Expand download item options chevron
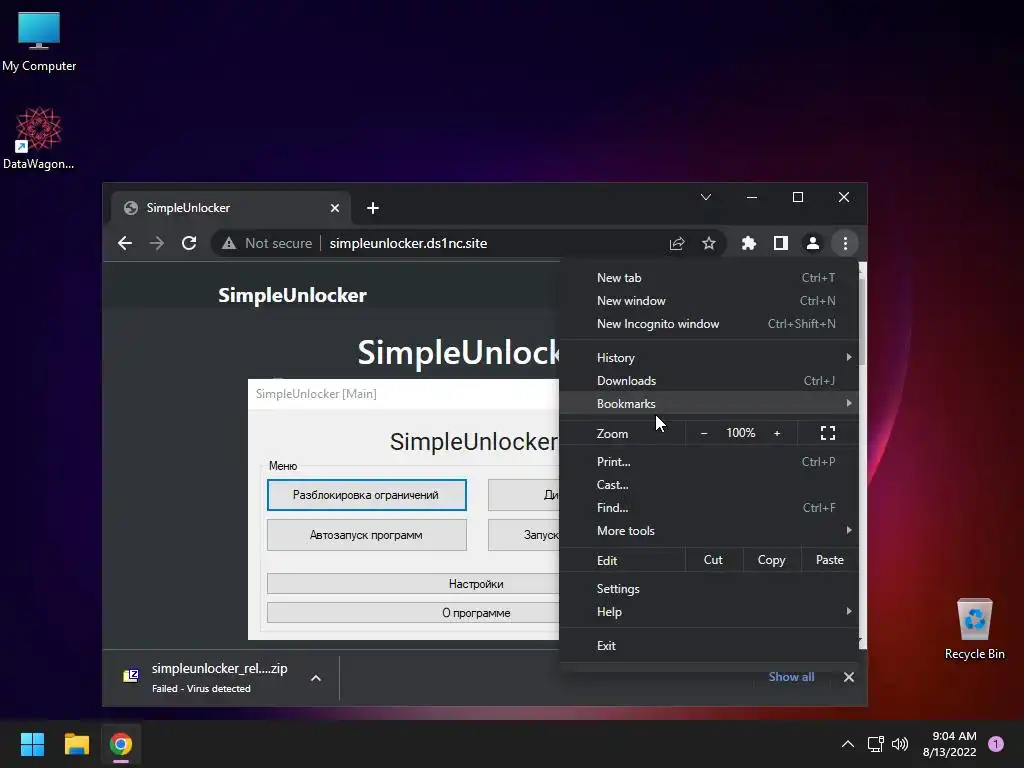The image size is (1024, 768). [316, 678]
